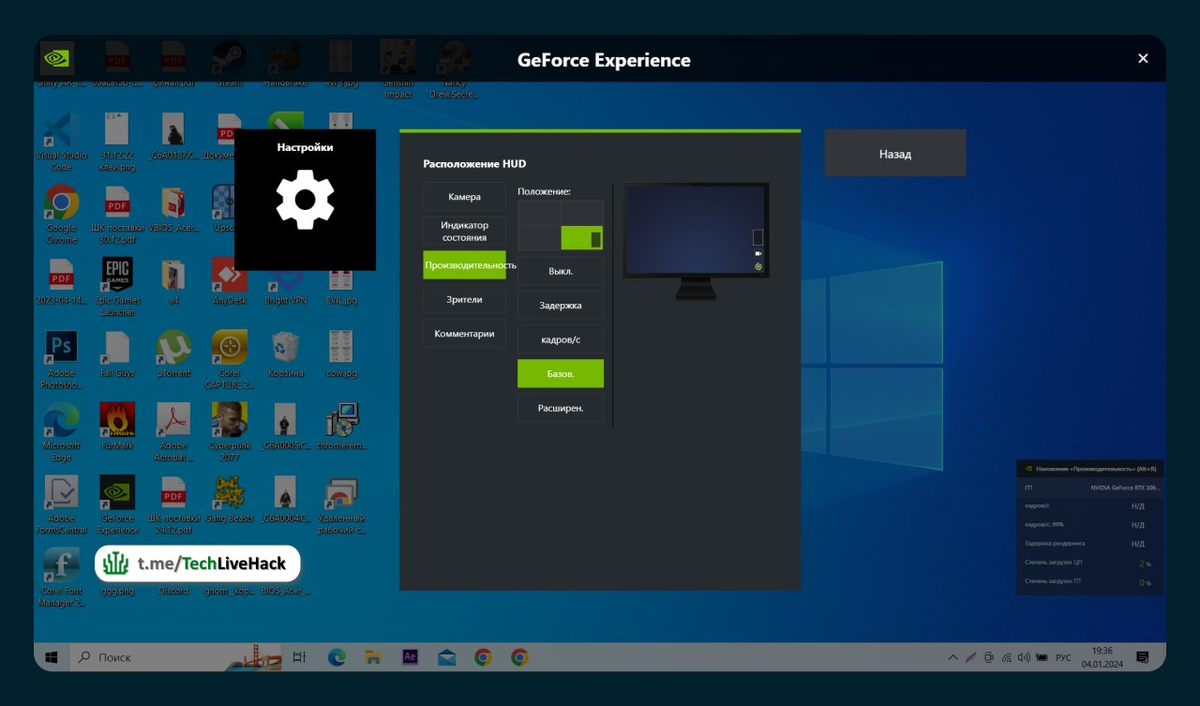Click the Visual Studio Code desktop icon
The height and width of the screenshot is (706, 1200).
[x=61, y=142]
